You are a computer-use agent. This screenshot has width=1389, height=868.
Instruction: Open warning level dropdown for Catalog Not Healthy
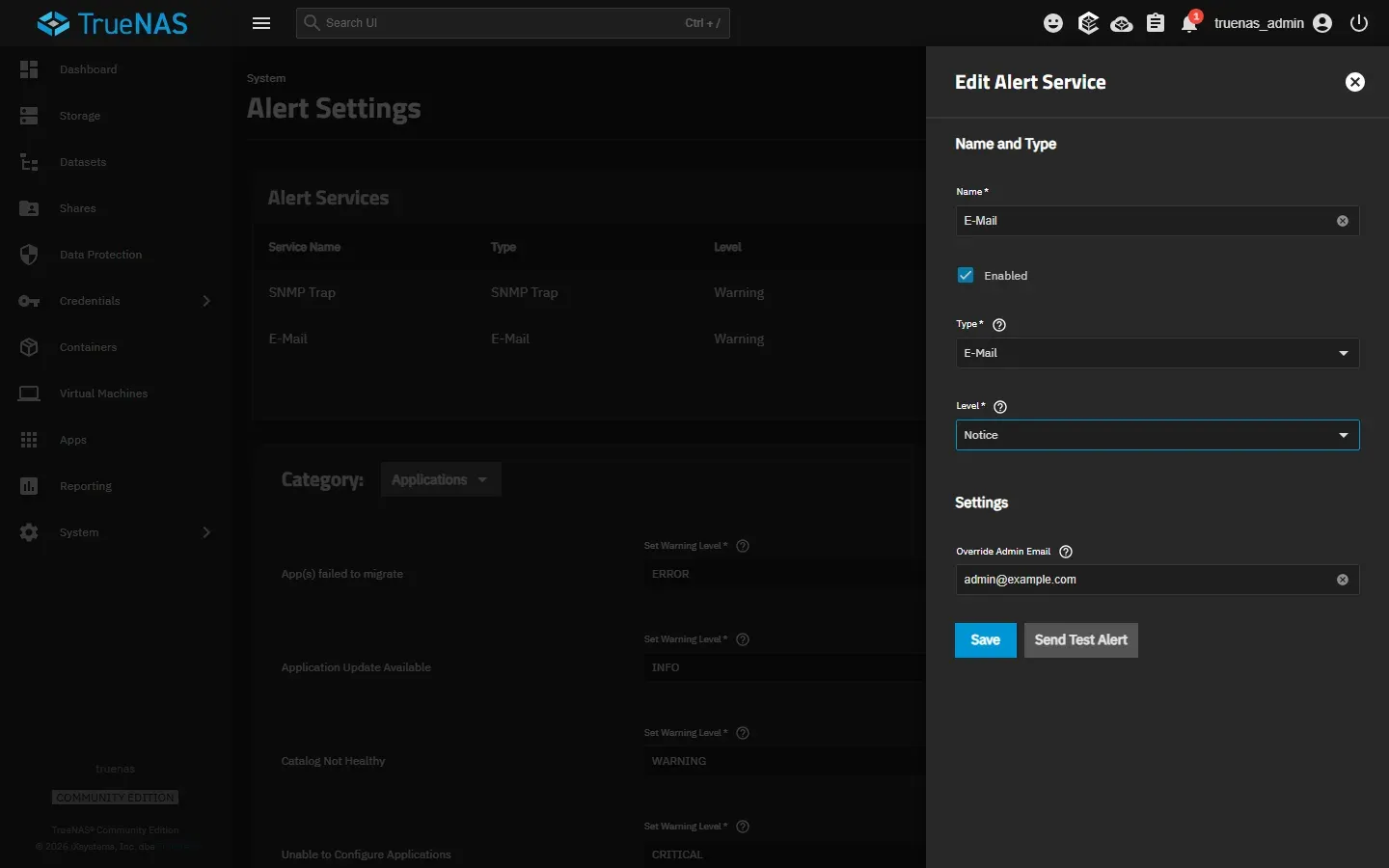[784, 761]
